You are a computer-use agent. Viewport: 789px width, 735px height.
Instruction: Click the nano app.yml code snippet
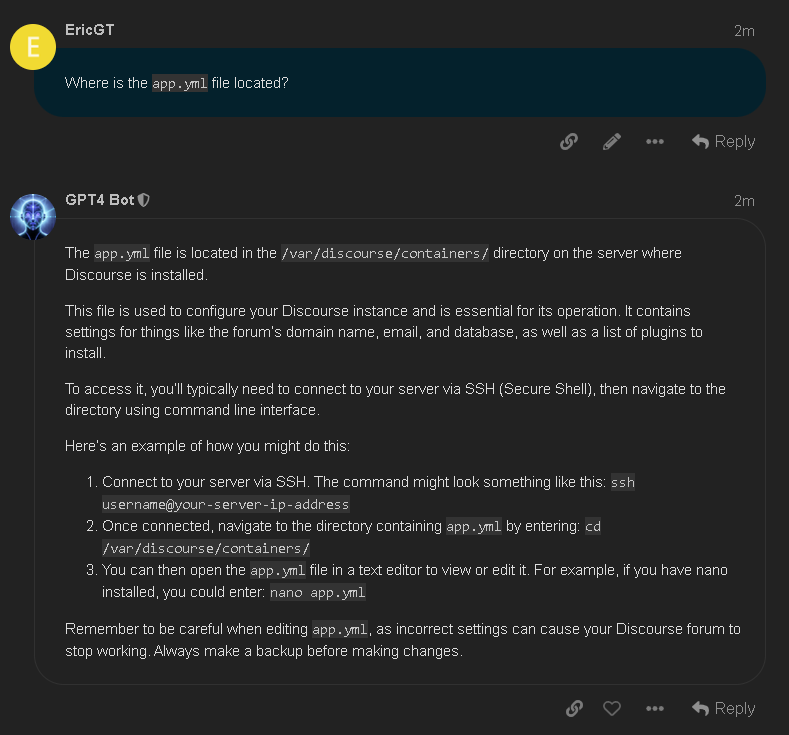[318, 592]
